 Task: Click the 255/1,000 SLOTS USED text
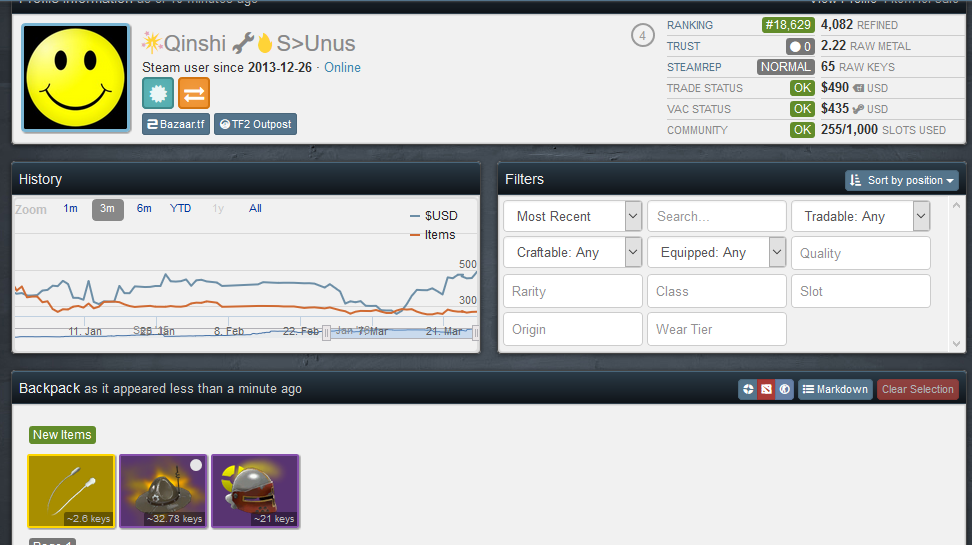[x=883, y=130]
